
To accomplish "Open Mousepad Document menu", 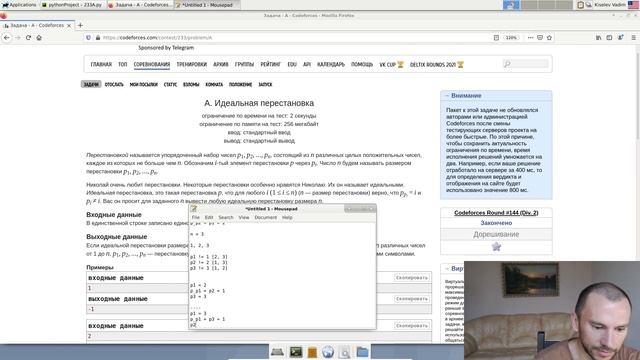I will [266, 218].
